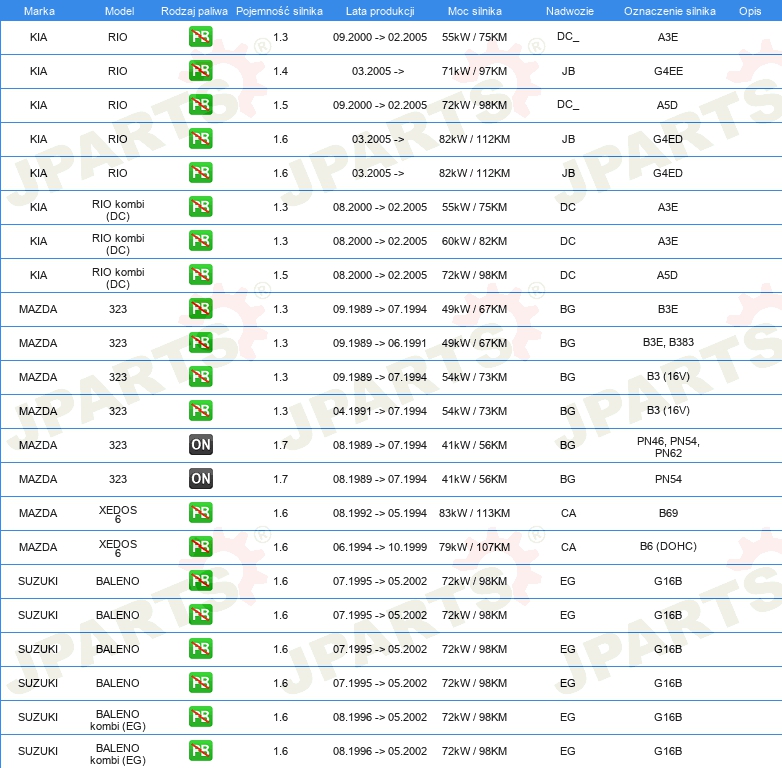The image size is (782, 768).
Task: Select engine code A5D in the RIO kombi row
Action: pos(667,275)
